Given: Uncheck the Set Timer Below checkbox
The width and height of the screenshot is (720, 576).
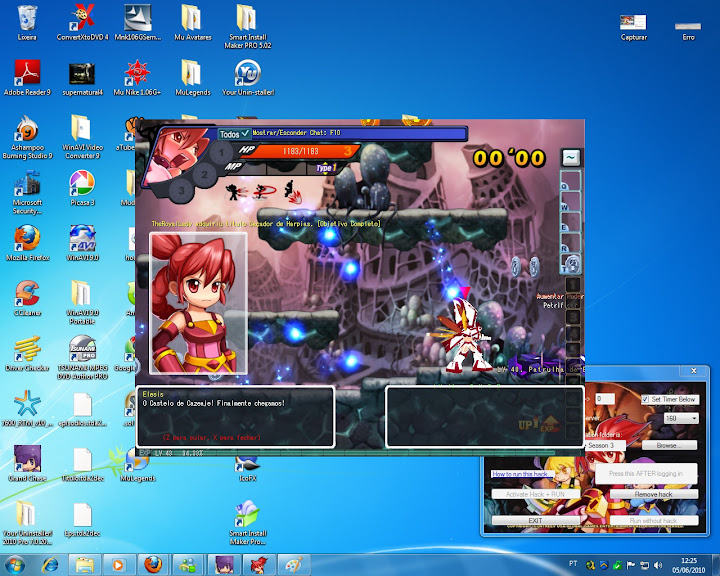Looking at the screenshot, I should [645, 399].
